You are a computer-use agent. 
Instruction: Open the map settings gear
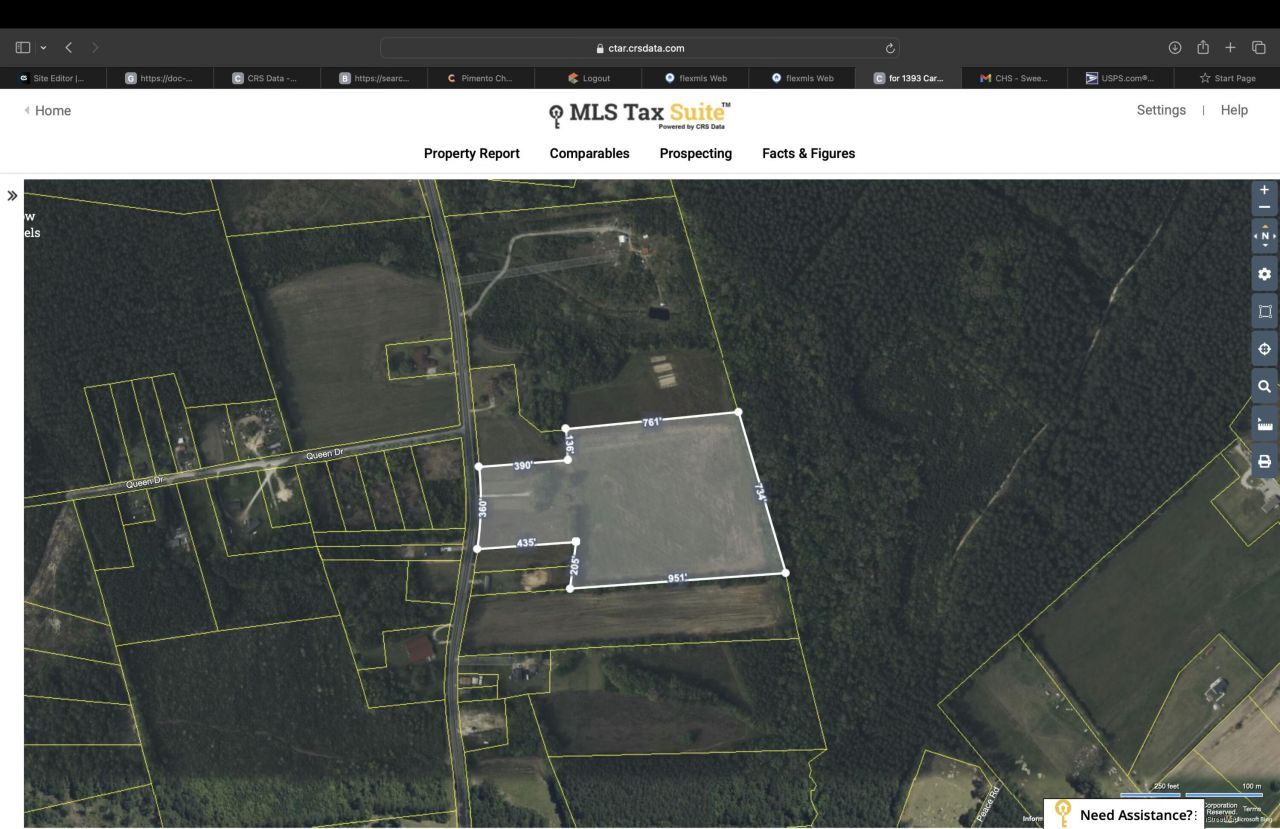(x=1264, y=273)
